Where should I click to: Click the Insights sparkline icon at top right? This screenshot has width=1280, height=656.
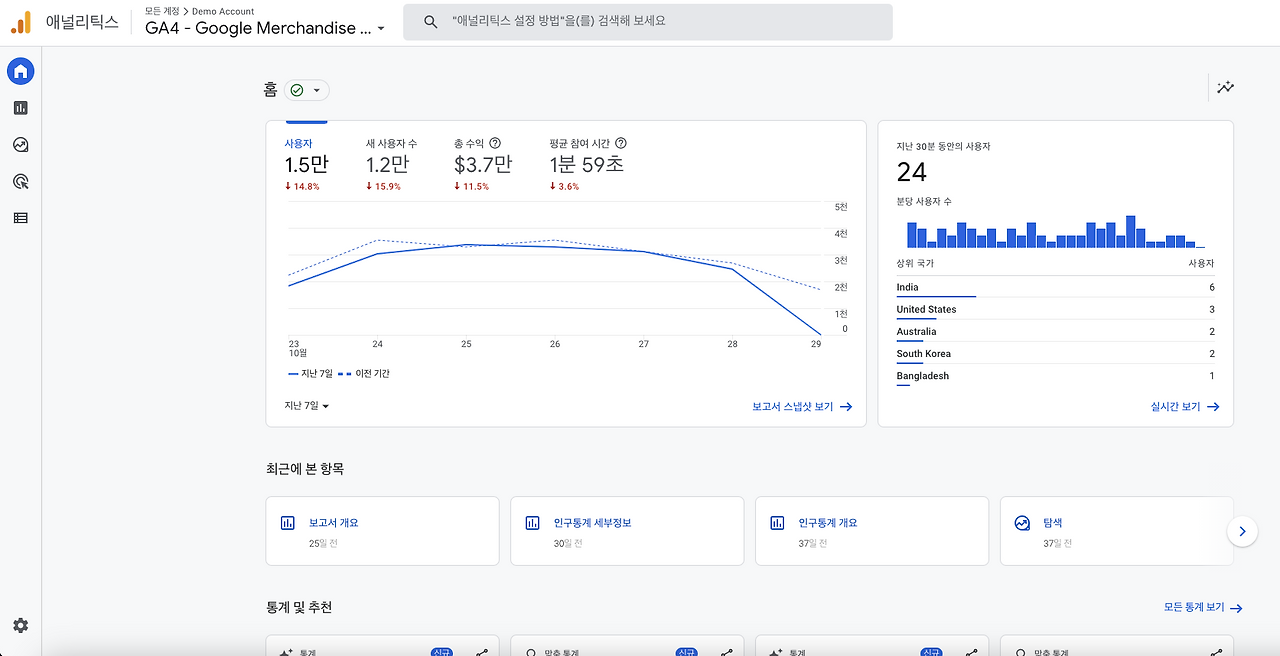pyautogui.click(x=1226, y=87)
